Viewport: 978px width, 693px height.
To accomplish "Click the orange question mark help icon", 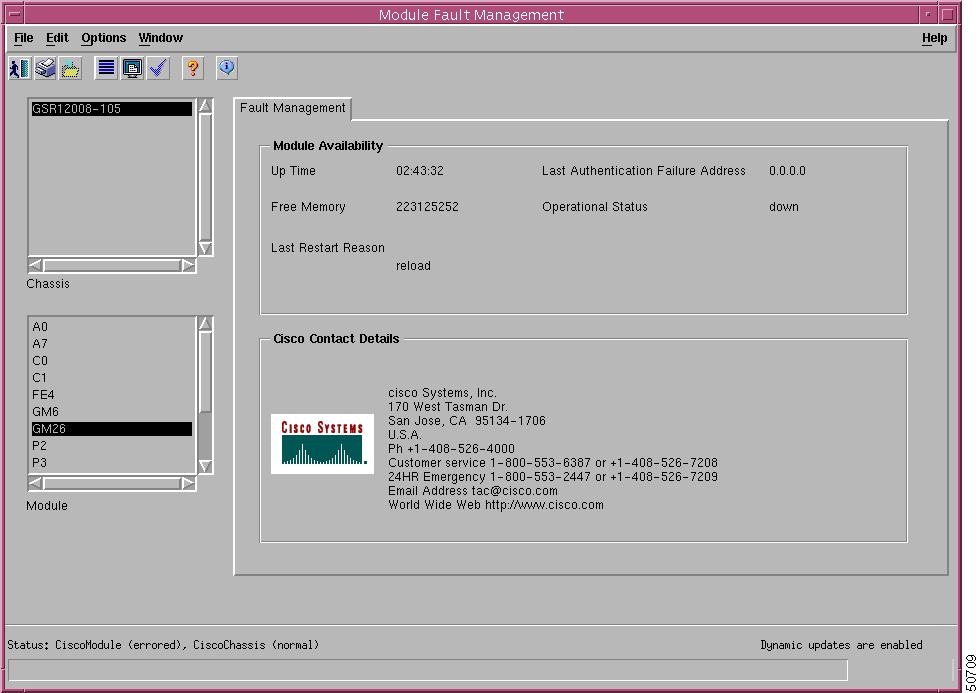I will pyautogui.click(x=193, y=67).
